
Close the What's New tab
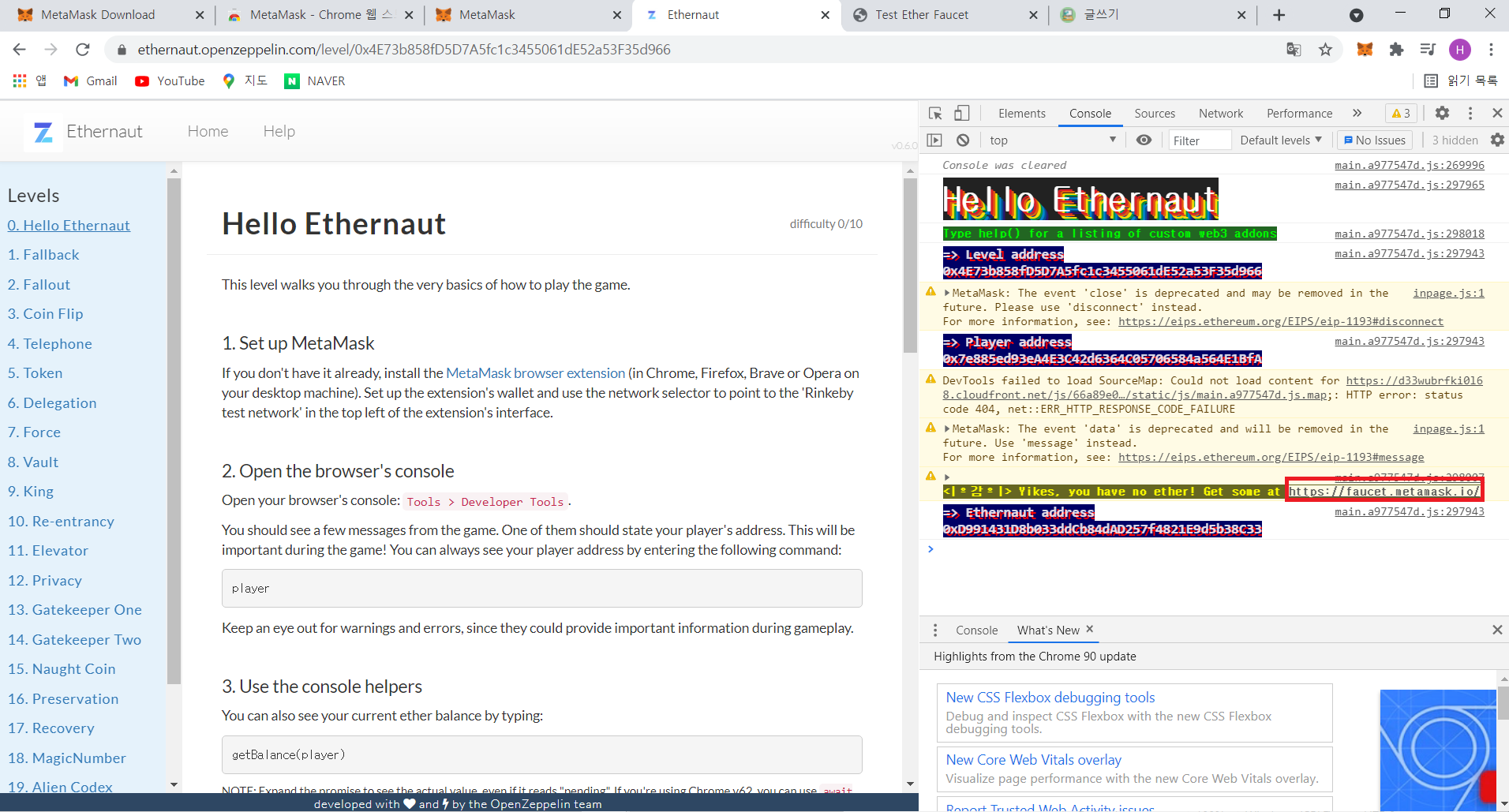point(1090,629)
